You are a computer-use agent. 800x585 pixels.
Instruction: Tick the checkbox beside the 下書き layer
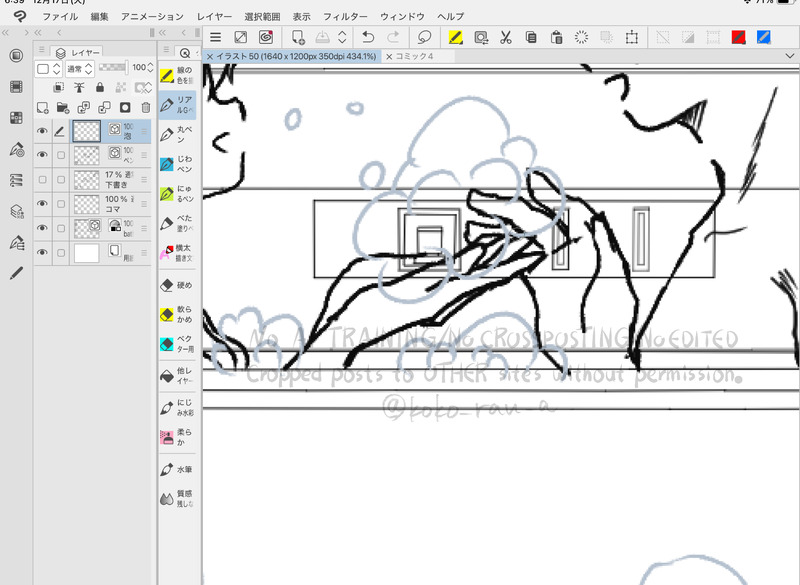click(61, 180)
